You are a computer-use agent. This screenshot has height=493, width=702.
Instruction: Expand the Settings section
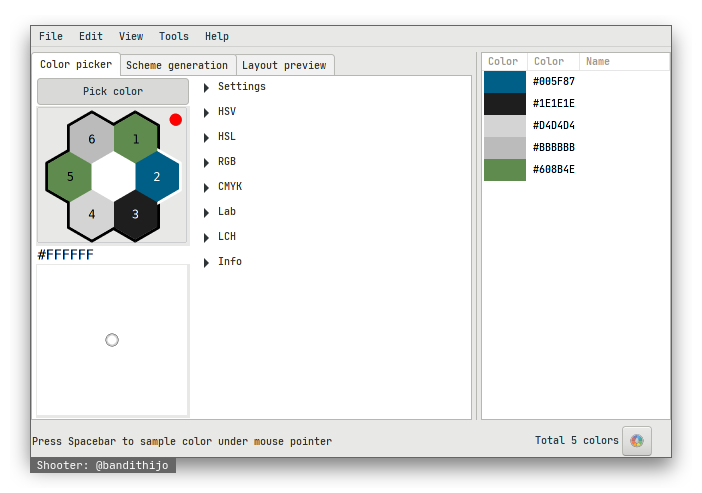241,87
